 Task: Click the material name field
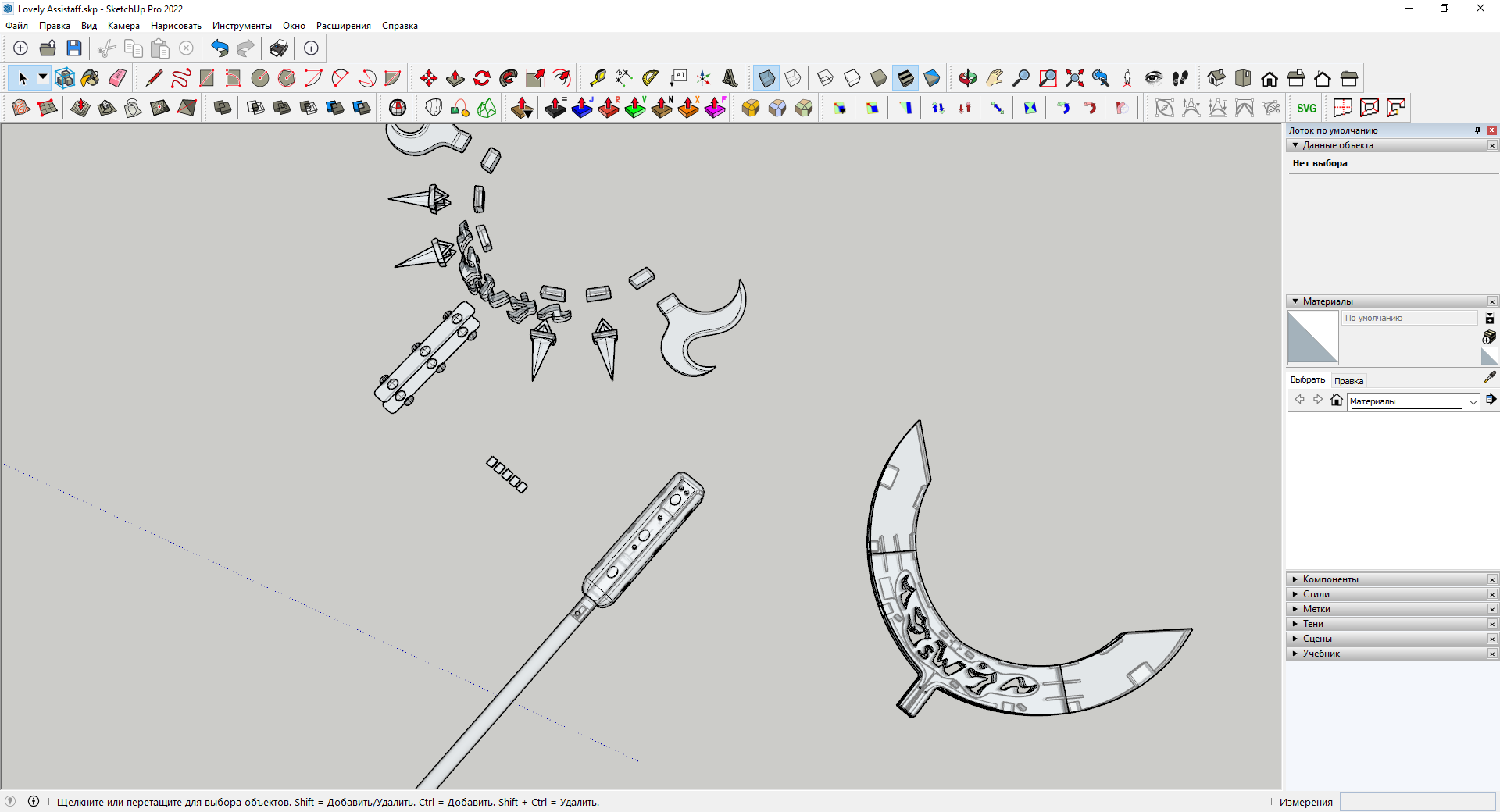pos(1409,318)
